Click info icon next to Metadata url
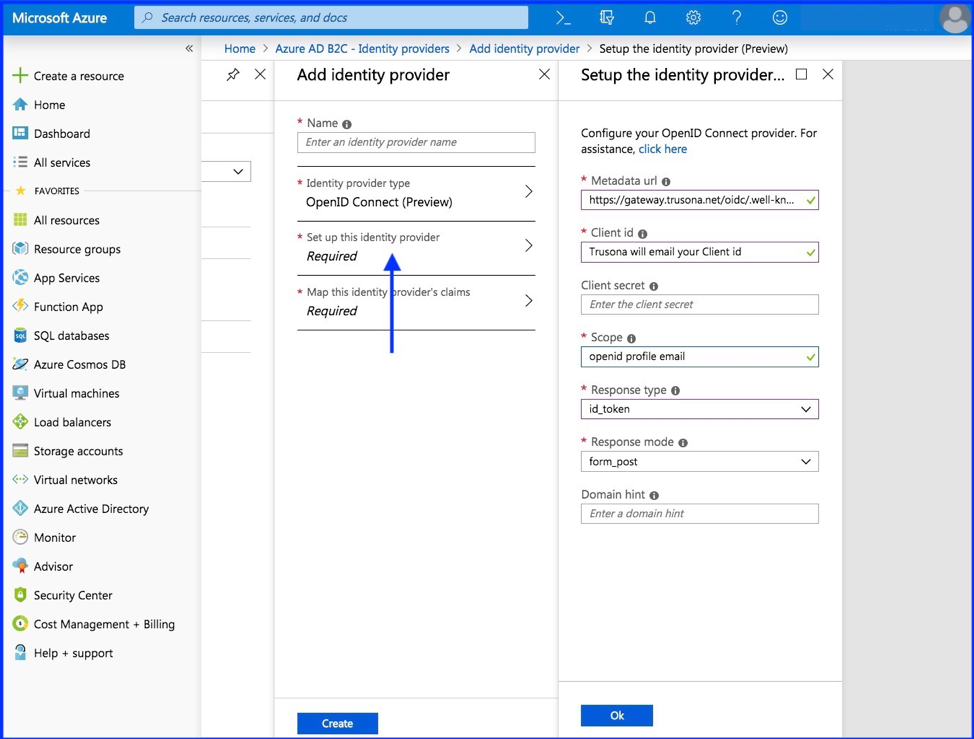Image resolution: width=974 pixels, height=739 pixels. (x=666, y=182)
